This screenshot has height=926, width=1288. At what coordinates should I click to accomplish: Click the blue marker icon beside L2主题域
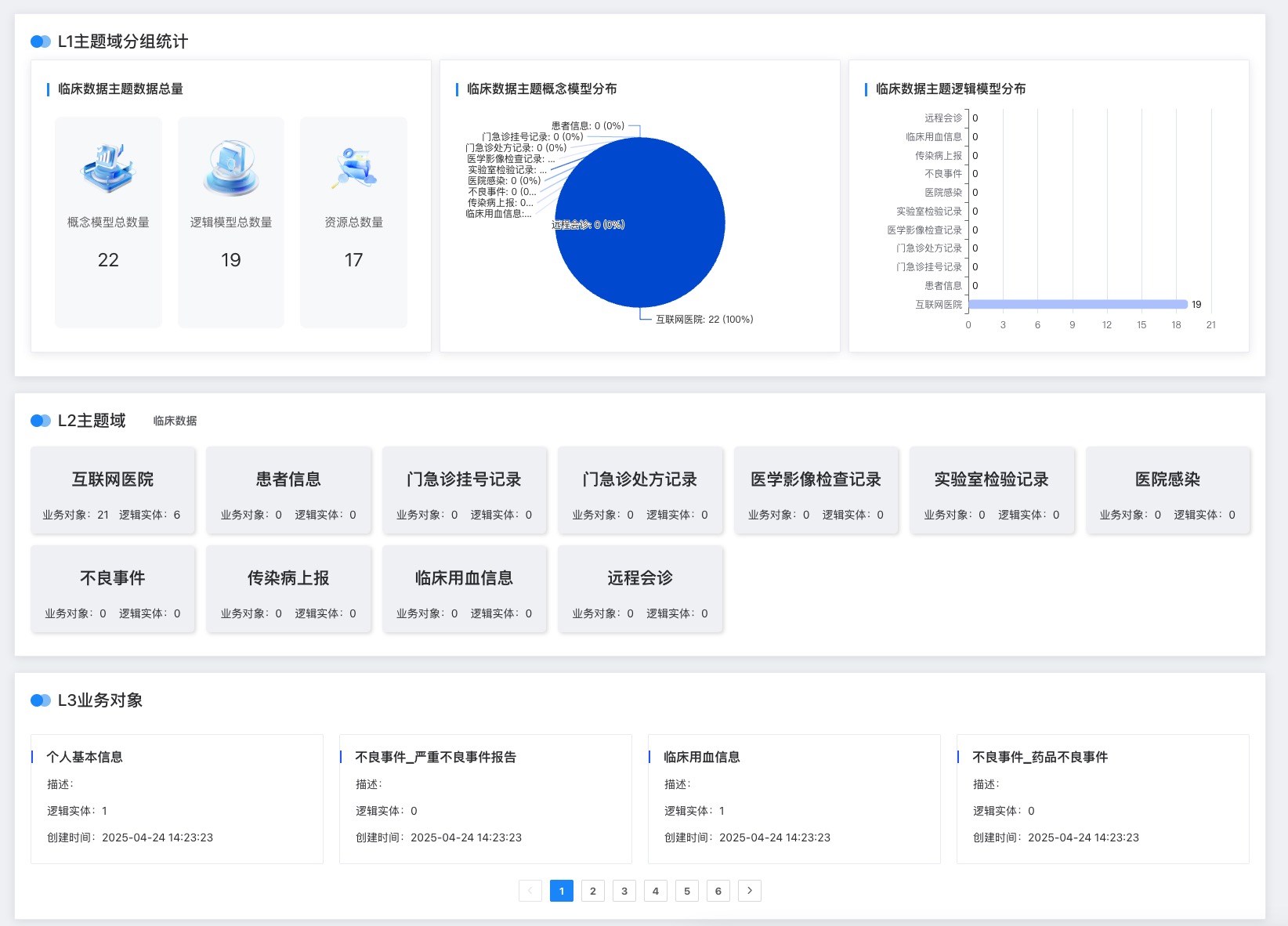pos(41,421)
